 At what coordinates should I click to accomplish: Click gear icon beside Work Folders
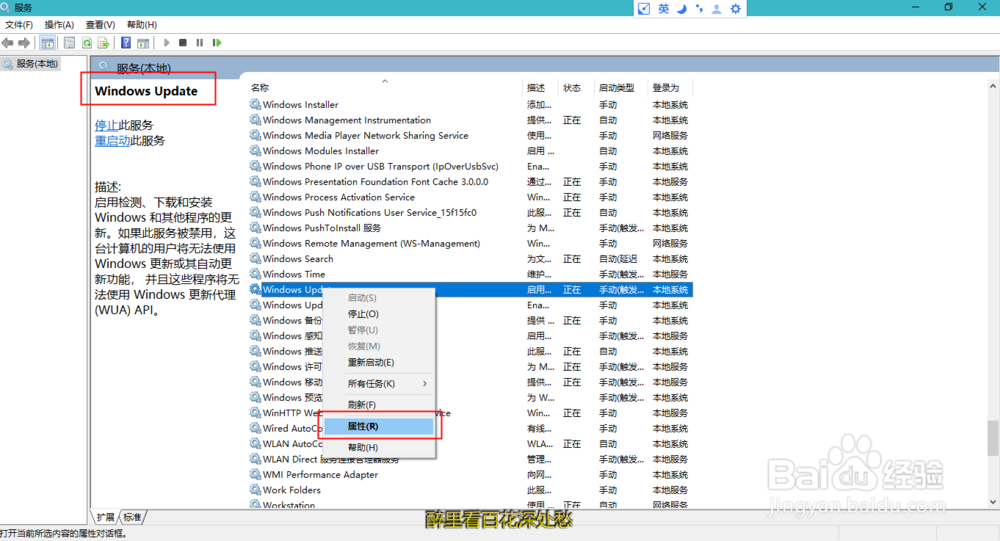coord(255,490)
